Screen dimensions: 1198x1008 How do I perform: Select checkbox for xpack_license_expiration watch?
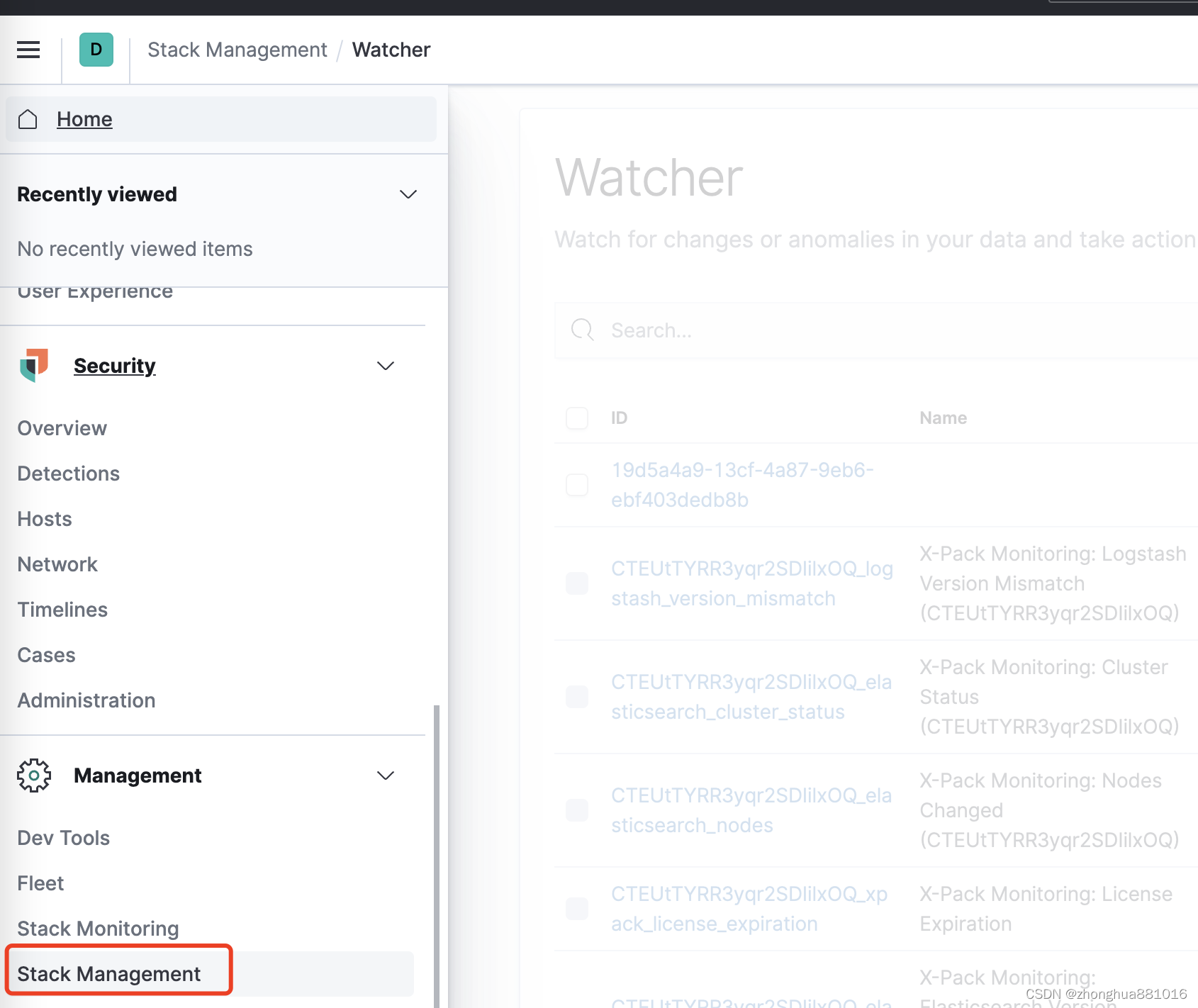[x=577, y=909]
